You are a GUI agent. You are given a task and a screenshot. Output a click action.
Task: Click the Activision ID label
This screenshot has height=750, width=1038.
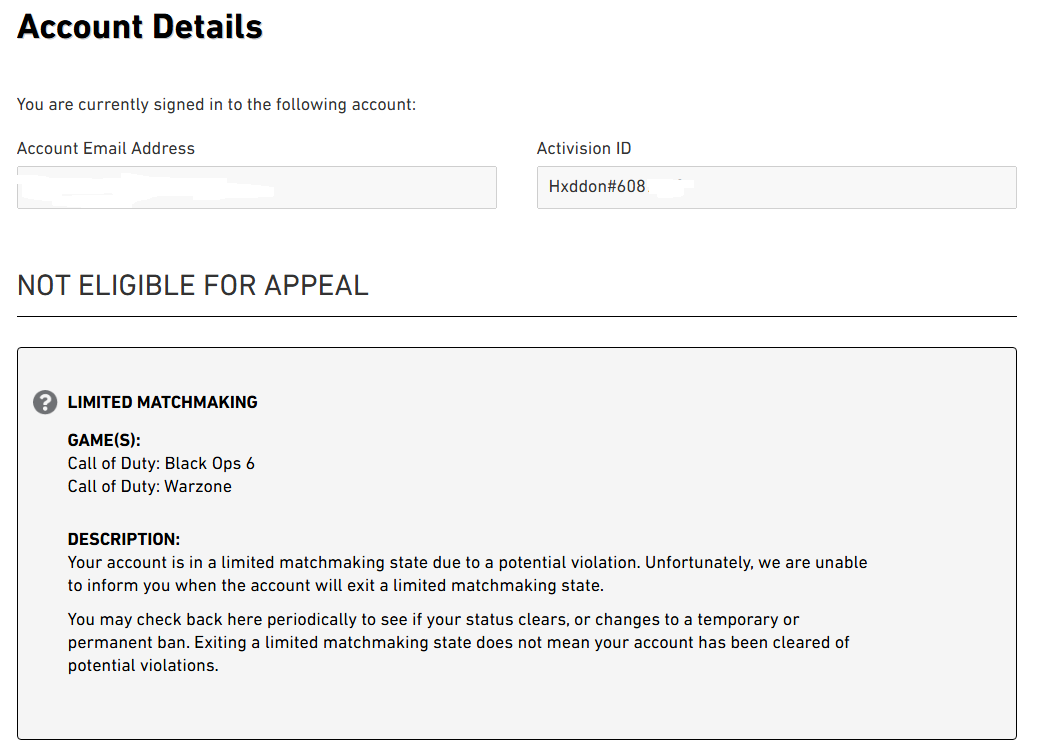click(x=584, y=148)
